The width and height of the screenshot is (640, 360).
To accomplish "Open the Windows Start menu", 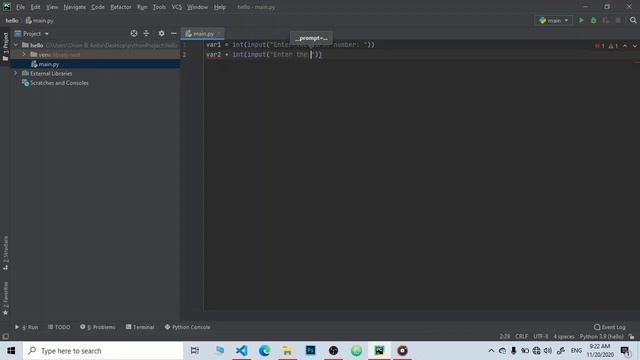I will coord(11,351).
